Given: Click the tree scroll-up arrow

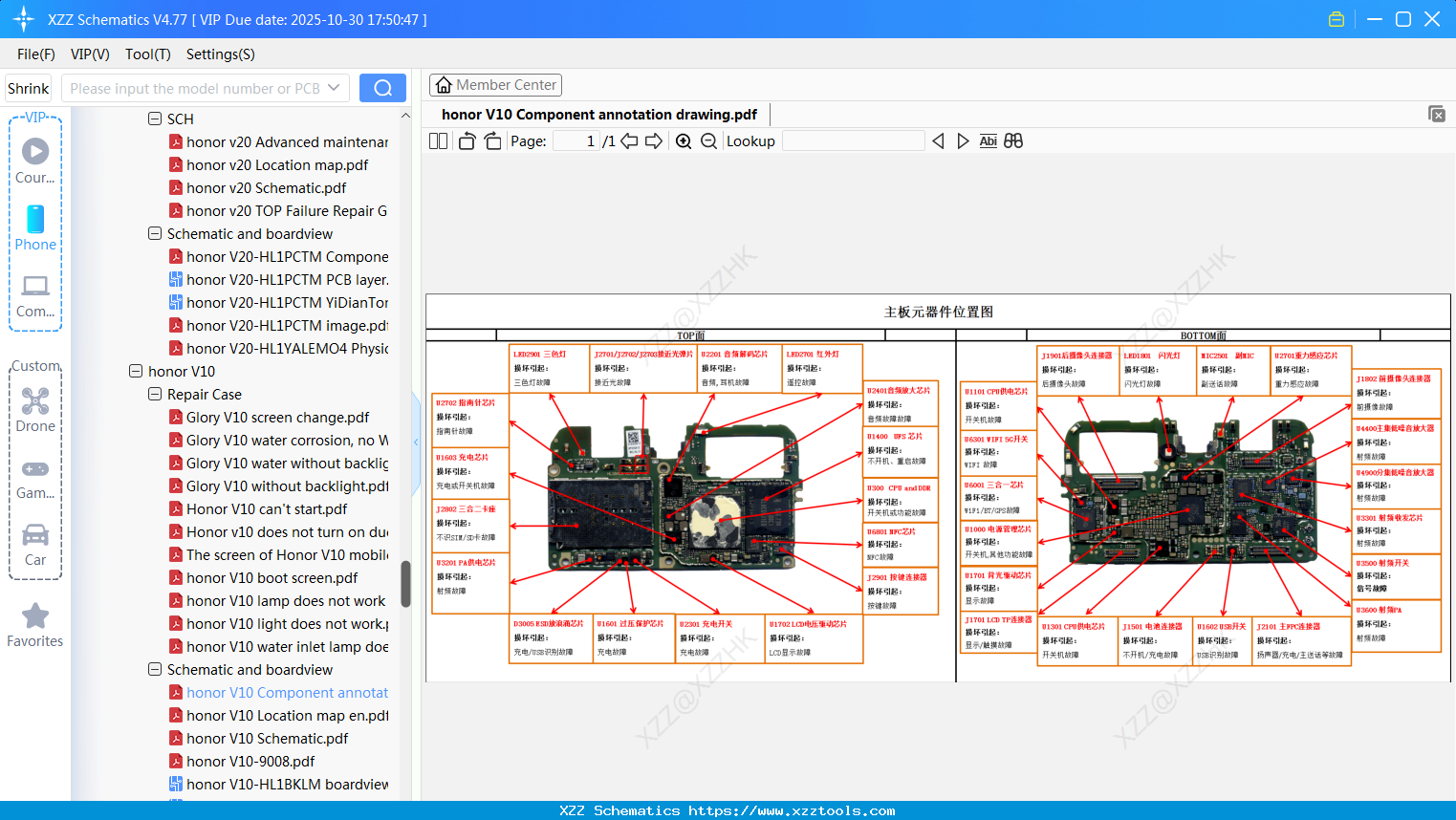Looking at the screenshot, I should pyautogui.click(x=405, y=116).
